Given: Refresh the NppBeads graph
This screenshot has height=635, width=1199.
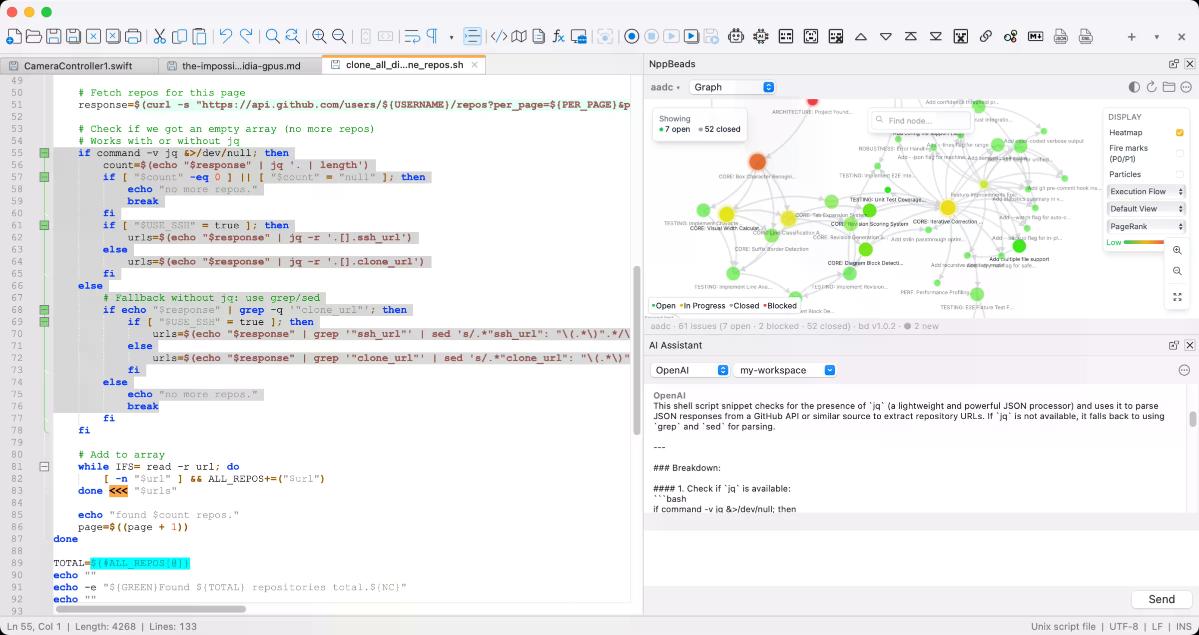Looking at the screenshot, I should (x=1152, y=87).
